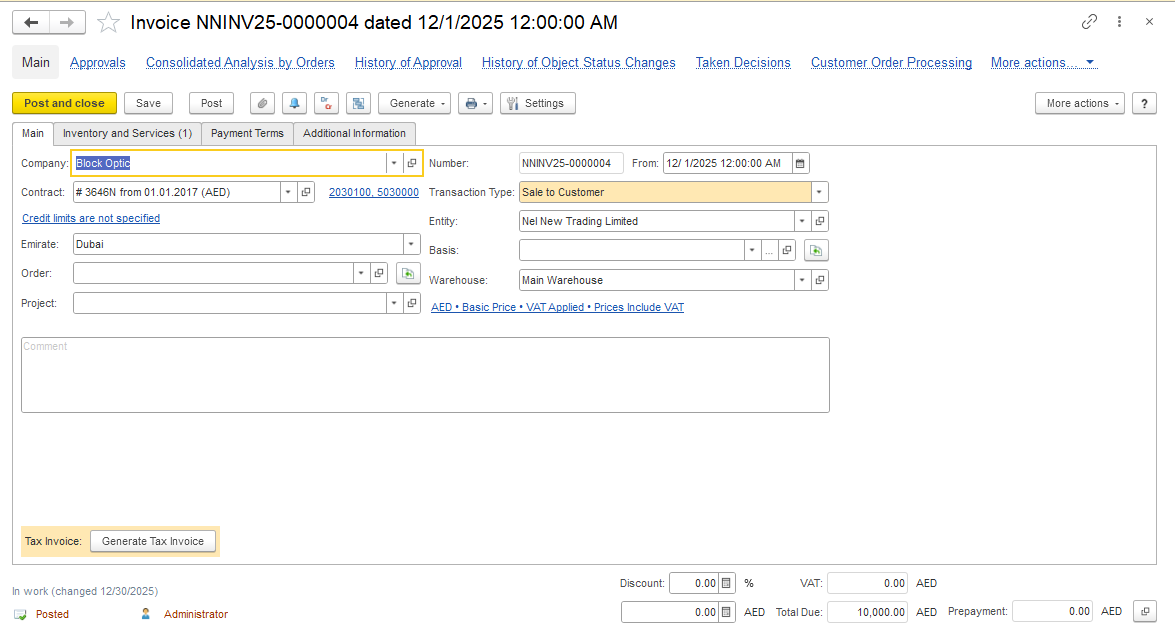
Task: Expand the Basis dropdown
Action: tap(752, 250)
